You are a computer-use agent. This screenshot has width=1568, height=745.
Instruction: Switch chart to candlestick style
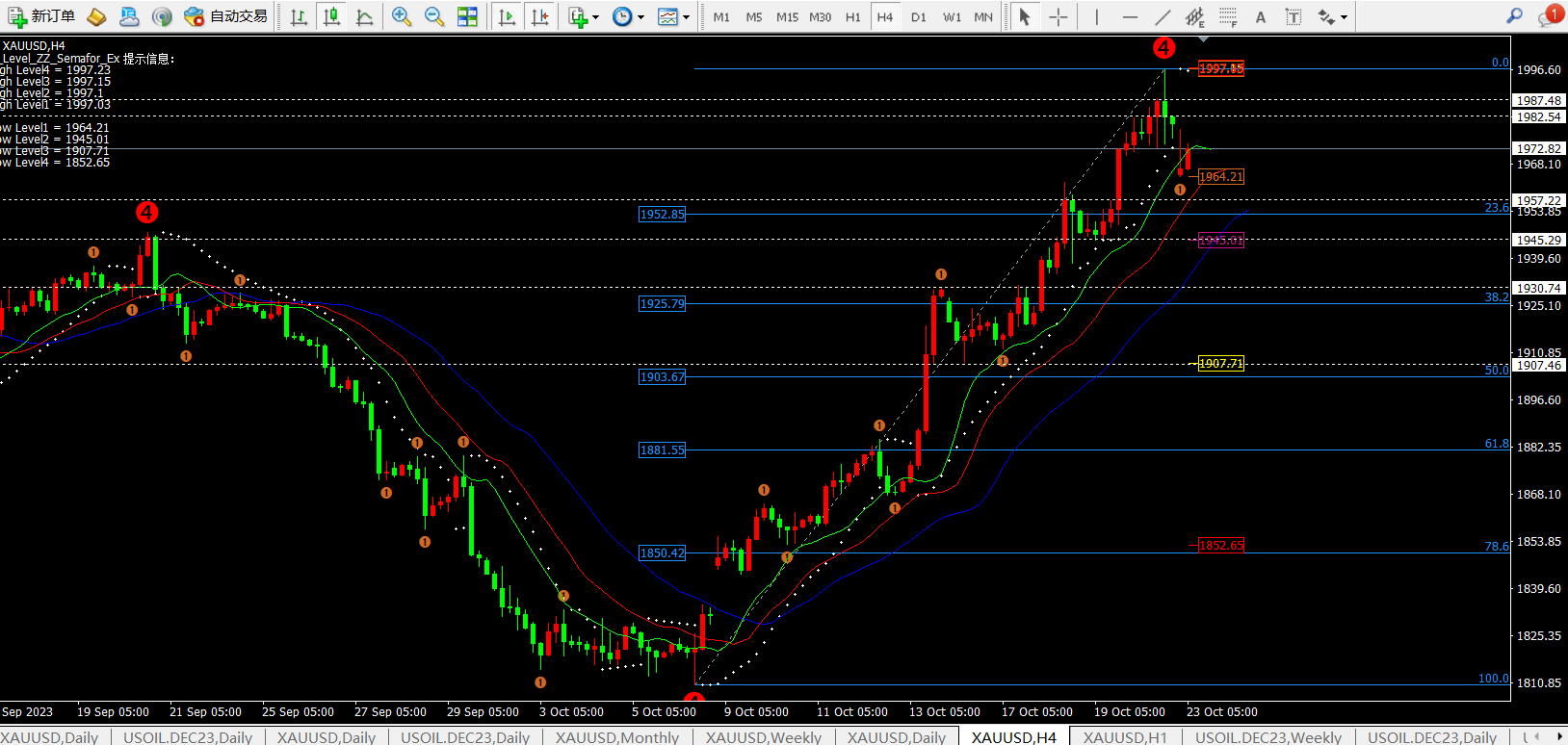[332, 16]
